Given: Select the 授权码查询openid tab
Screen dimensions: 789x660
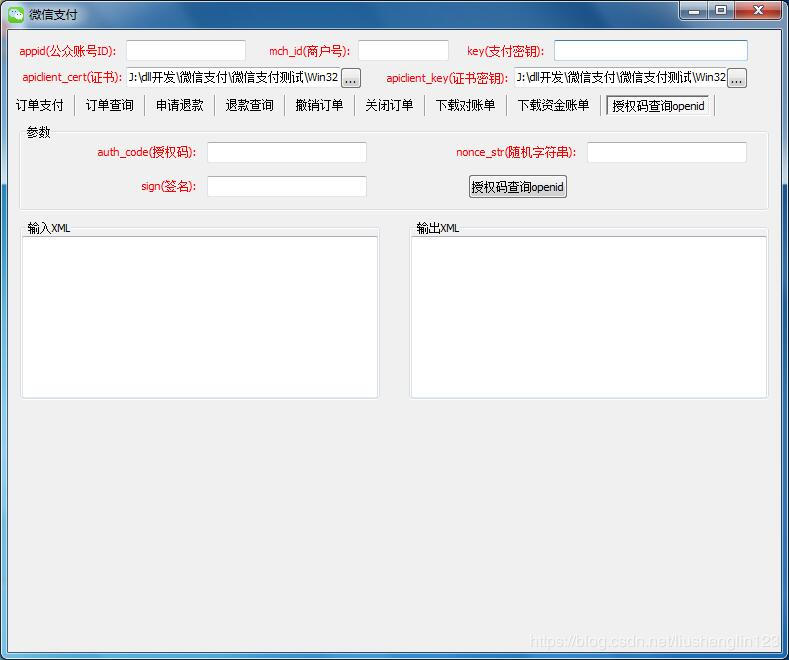Looking at the screenshot, I should point(658,106).
